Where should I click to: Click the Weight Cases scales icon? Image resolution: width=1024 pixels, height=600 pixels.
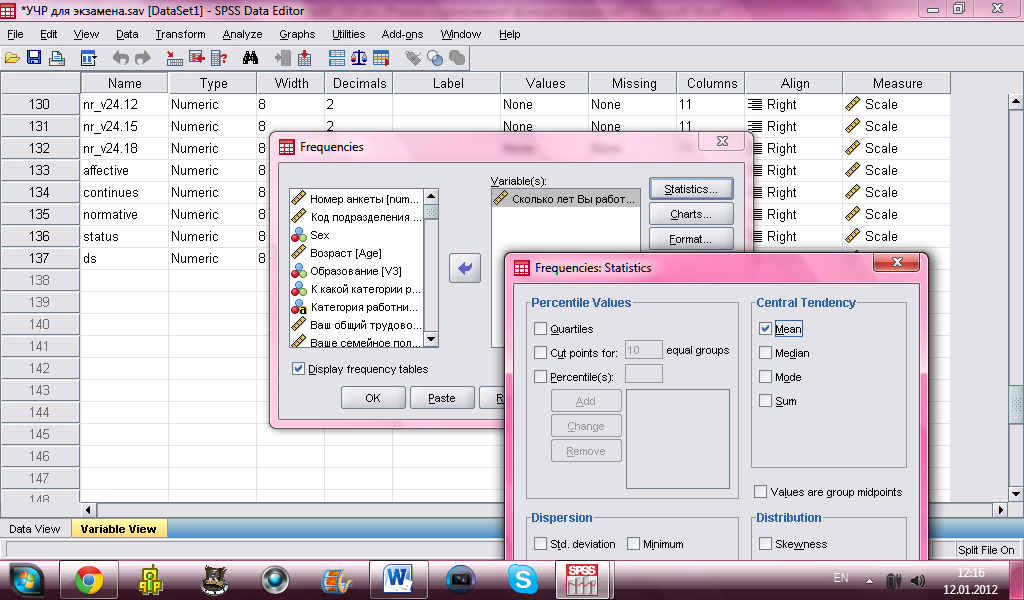coord(359,58)
